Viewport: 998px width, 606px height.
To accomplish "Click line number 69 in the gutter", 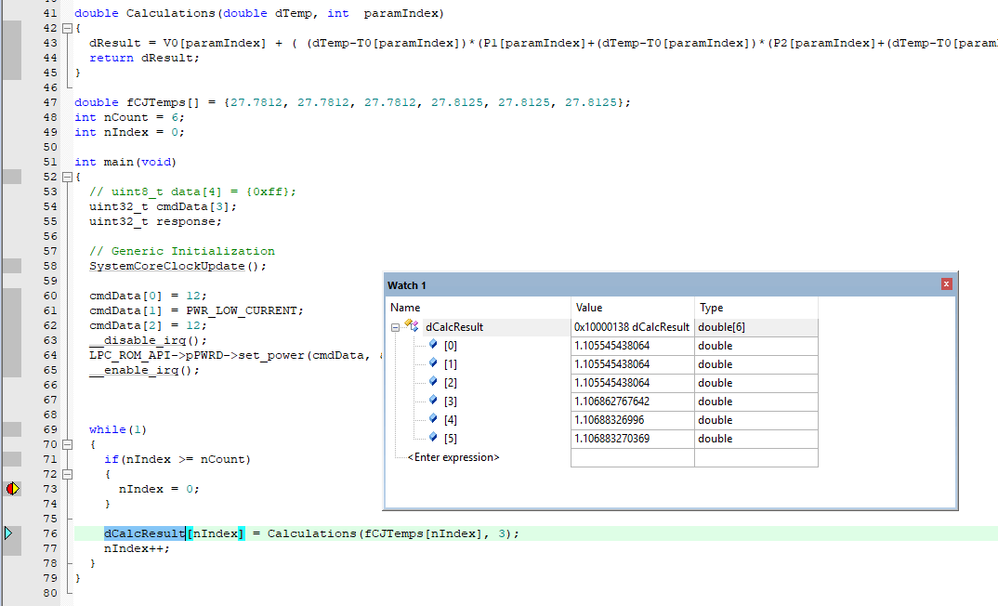I will 50,430.
